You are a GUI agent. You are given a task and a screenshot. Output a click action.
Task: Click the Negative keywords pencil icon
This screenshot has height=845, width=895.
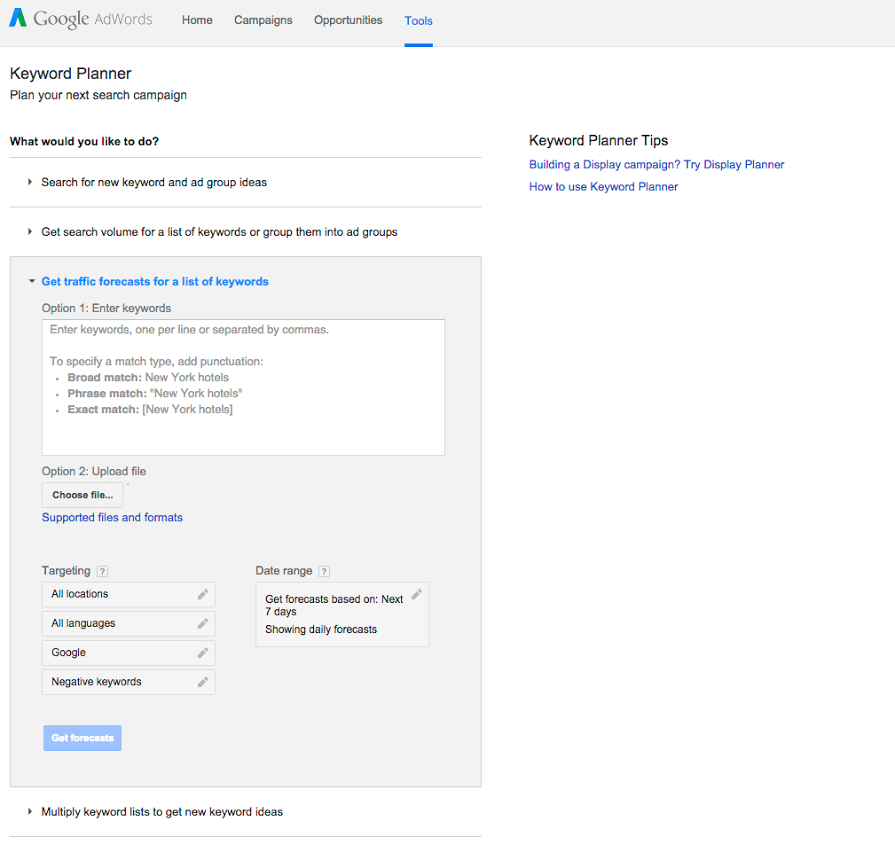[x=203, y=682]
